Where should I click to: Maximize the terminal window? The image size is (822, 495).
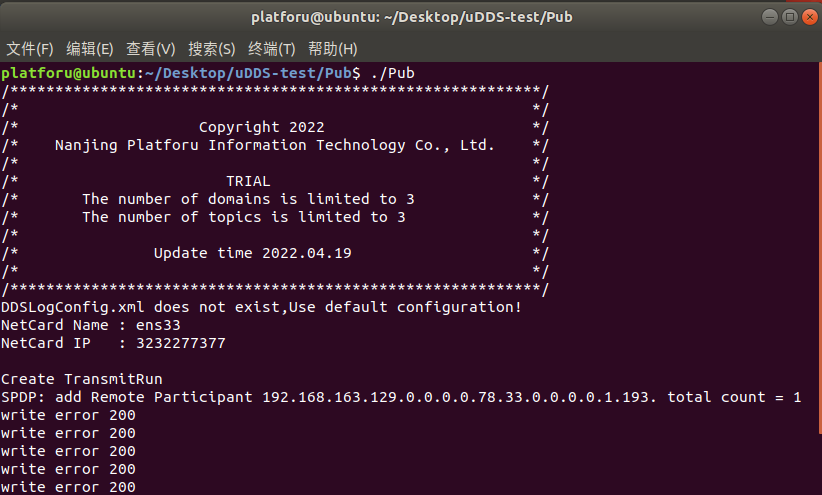[789, 17]
